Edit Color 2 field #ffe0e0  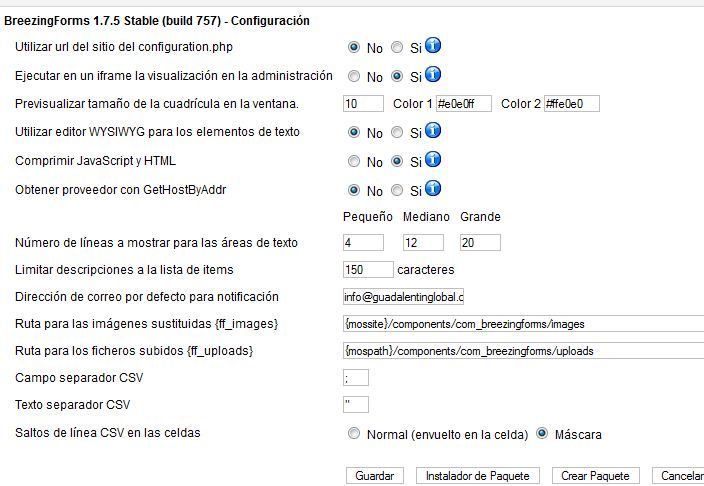572,104
